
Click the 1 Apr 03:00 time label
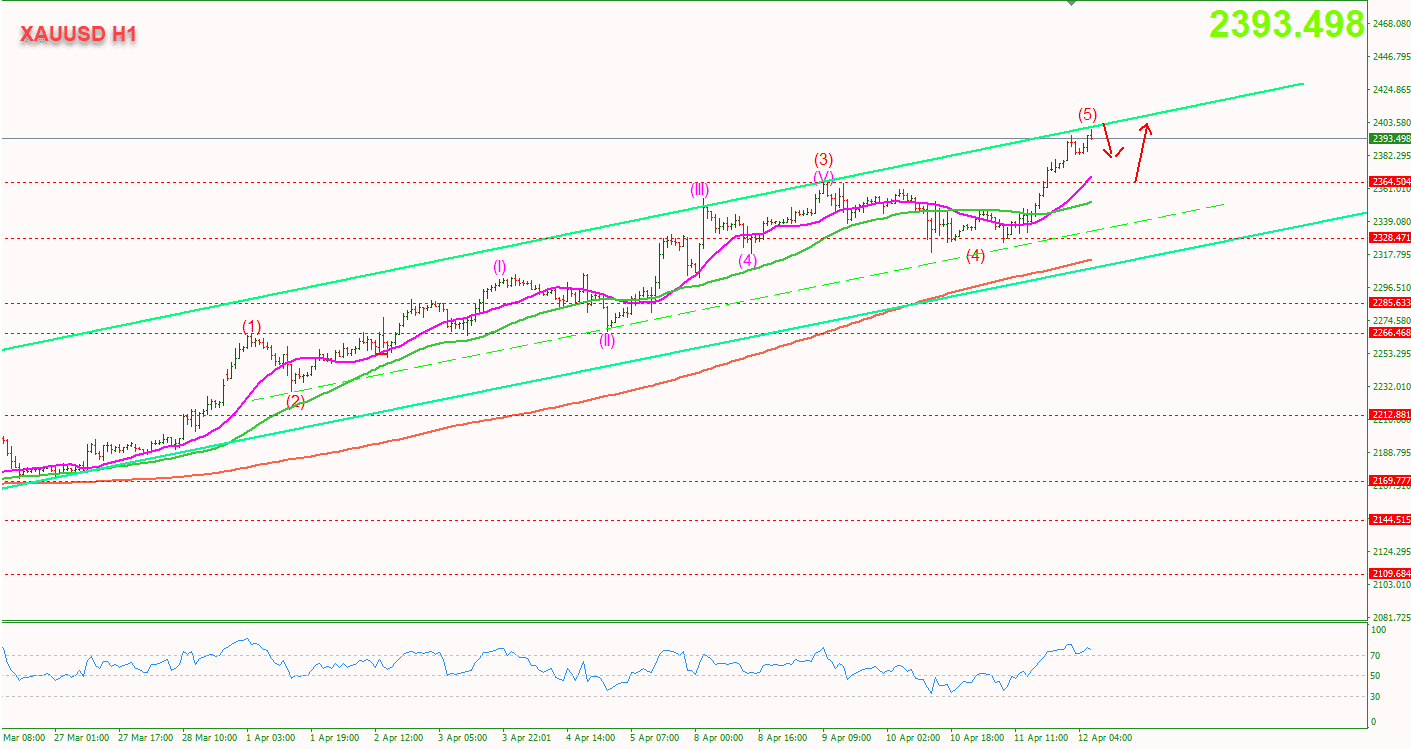(270, 738)
